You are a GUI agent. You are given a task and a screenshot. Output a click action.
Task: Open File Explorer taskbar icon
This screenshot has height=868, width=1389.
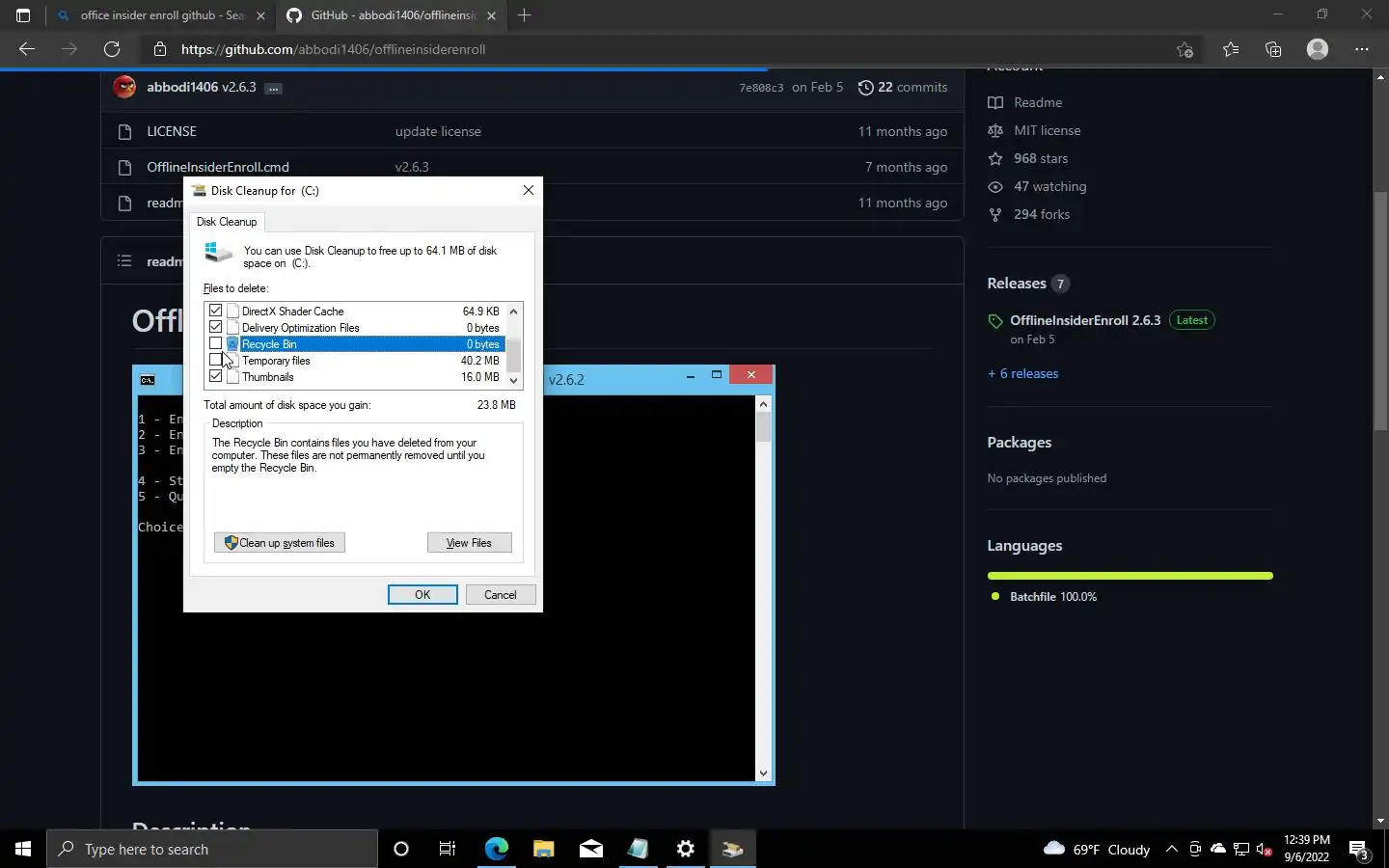(543, 849)
